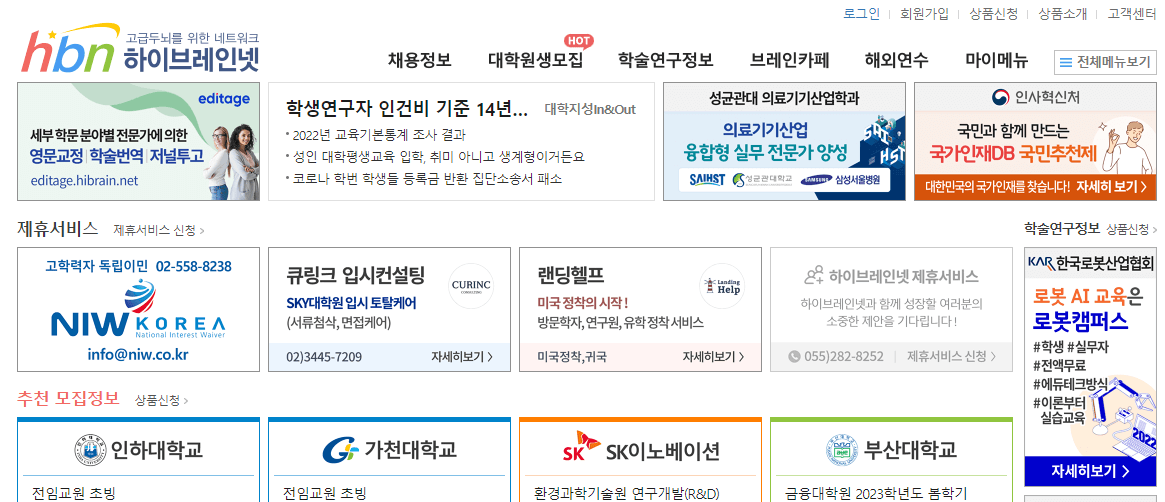Click the 학술연구정보 heading above the robot ad

(x=1062, y=229)
